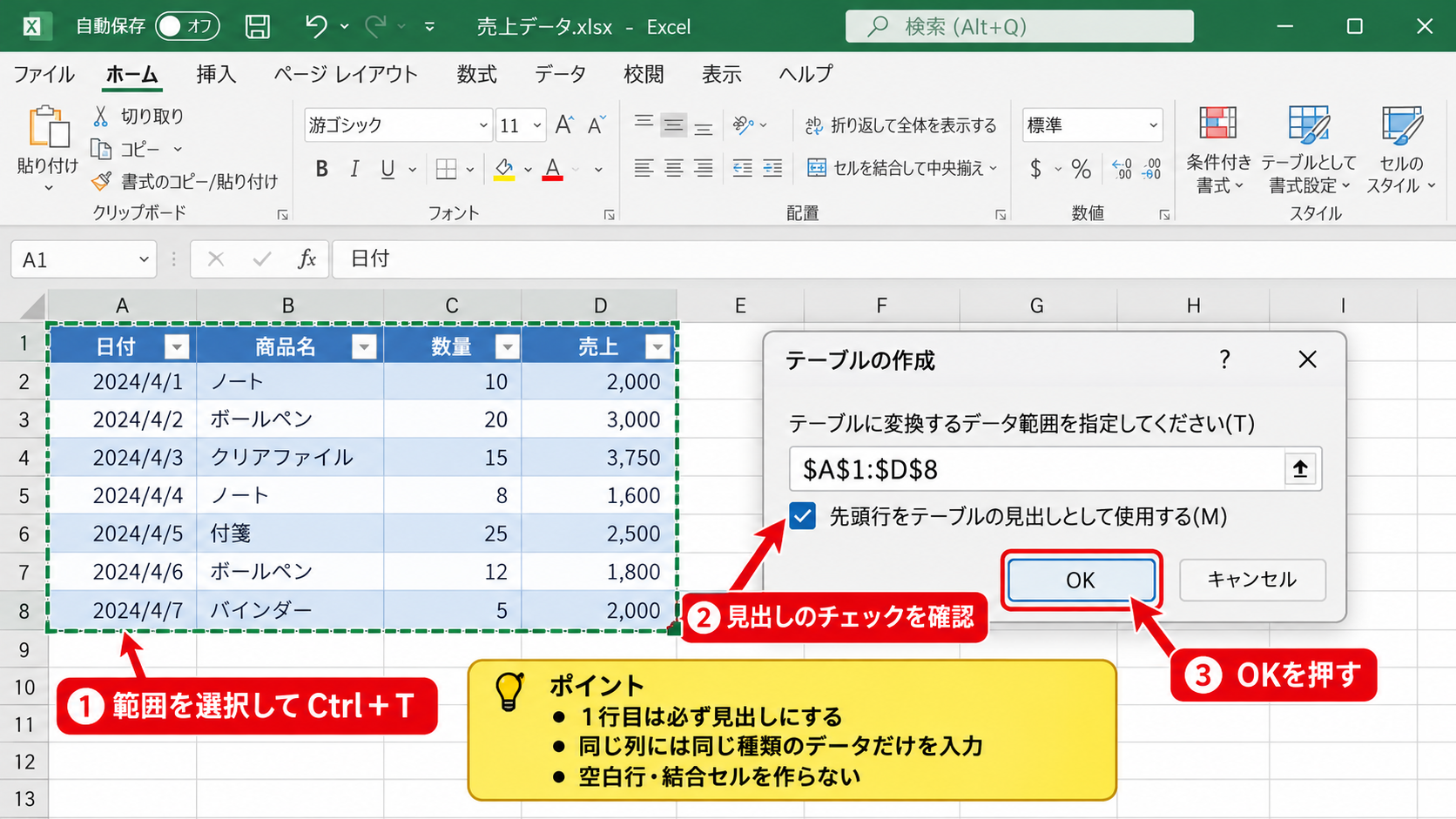
Task: Switch to the データ tab
Action: [x=560, y=74]
